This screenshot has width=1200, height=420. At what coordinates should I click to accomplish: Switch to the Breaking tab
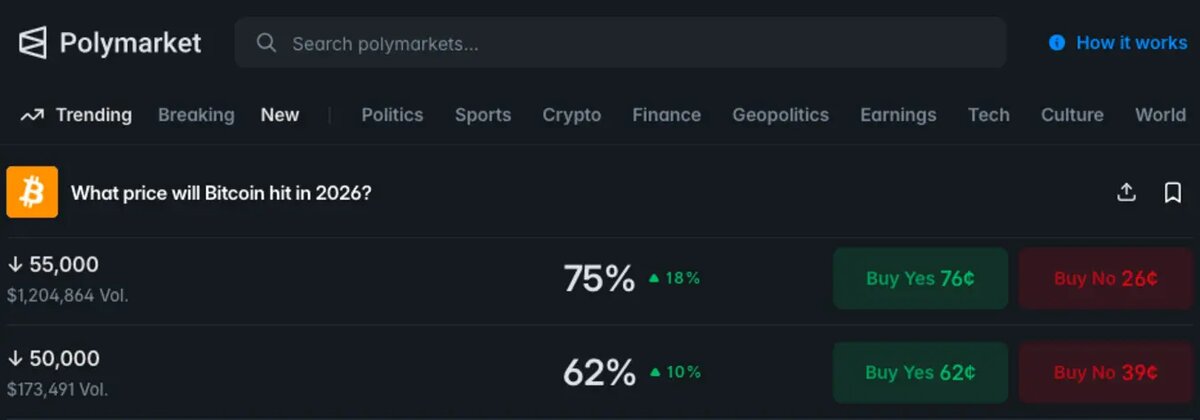(x=196, y=115)
